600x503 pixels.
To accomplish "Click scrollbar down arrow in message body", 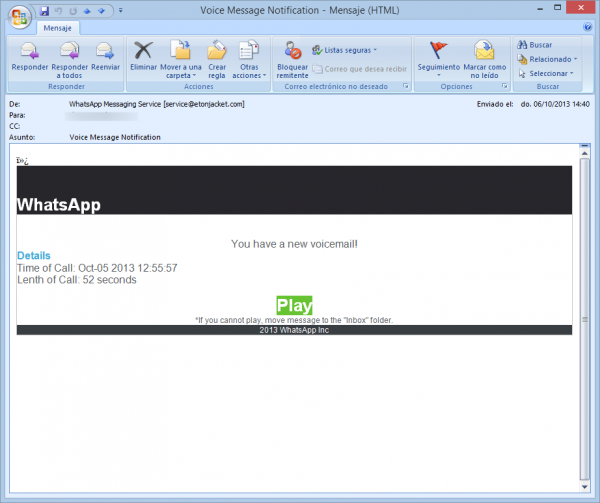I will [x=584, y=487].
